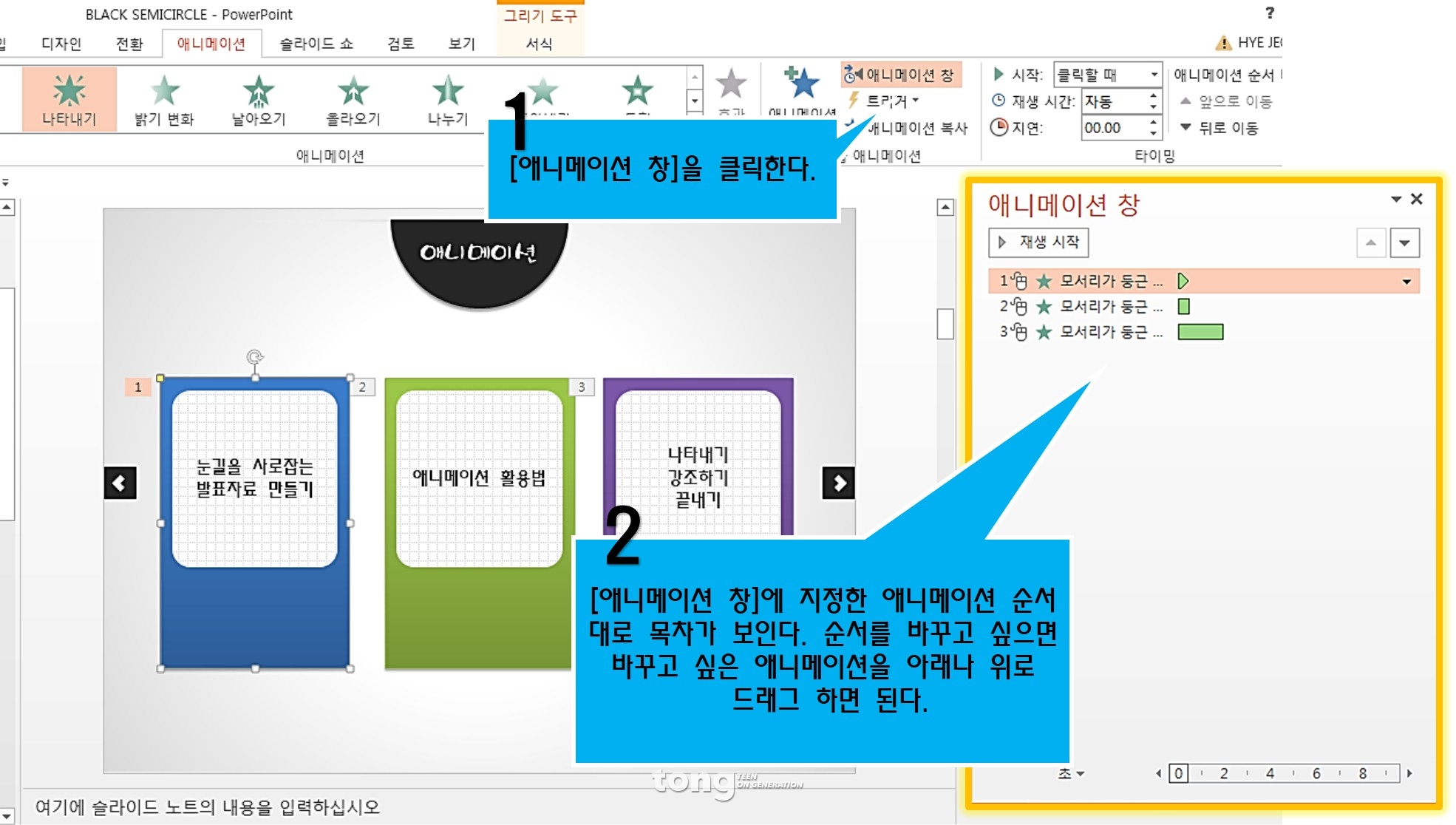Screen dimensions: 1456x825
Task: Select the 애니메이션 (Animations) ribbon tab
Action: [x=211, y=44]
